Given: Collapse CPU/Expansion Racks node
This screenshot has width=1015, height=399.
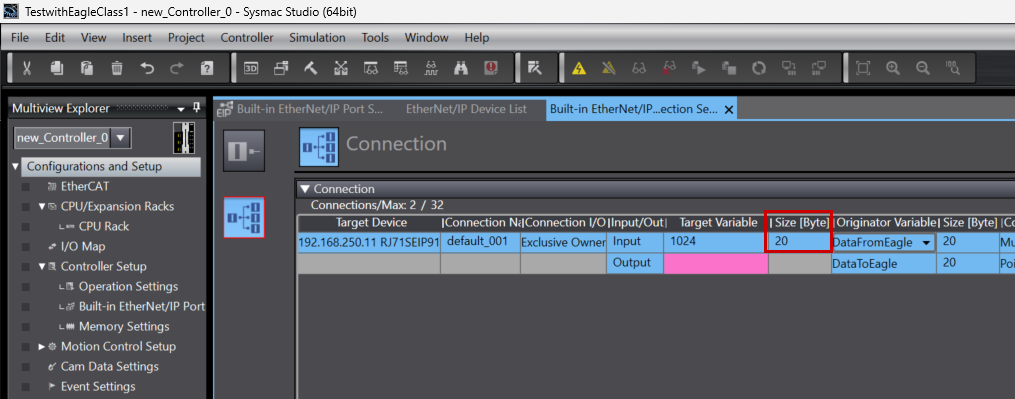Looking at the screenshot, I should tap(42, 207).
